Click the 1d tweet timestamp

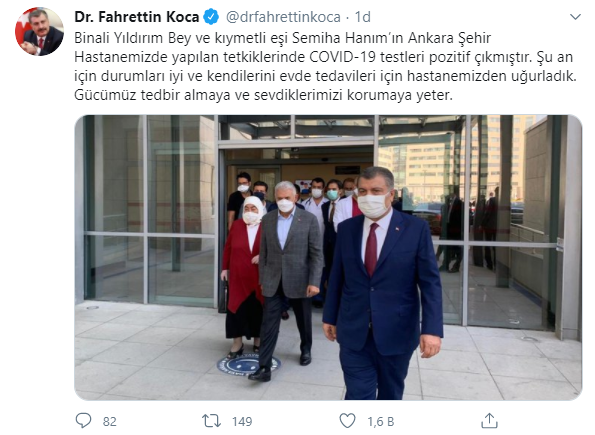tap(362, 17)
